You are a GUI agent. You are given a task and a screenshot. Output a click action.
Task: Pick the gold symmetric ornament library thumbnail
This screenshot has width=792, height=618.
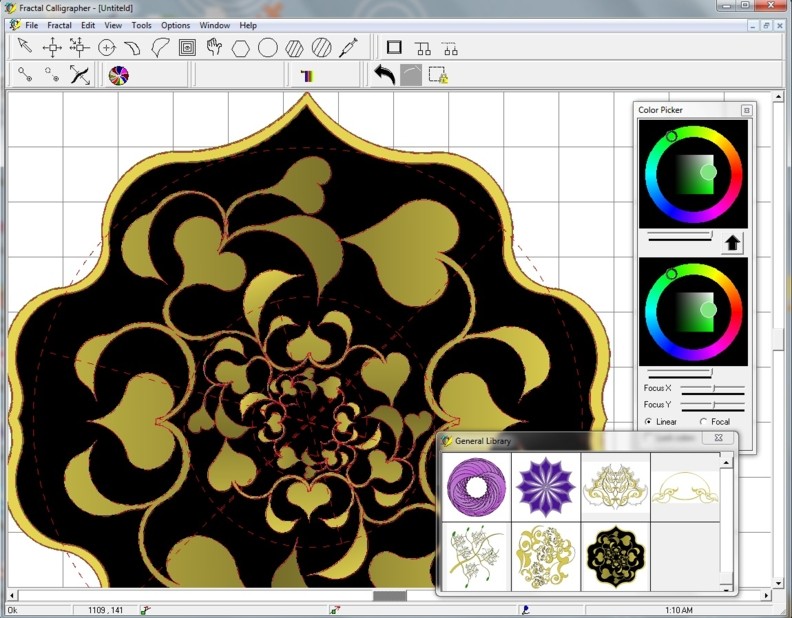coord(615,487)
